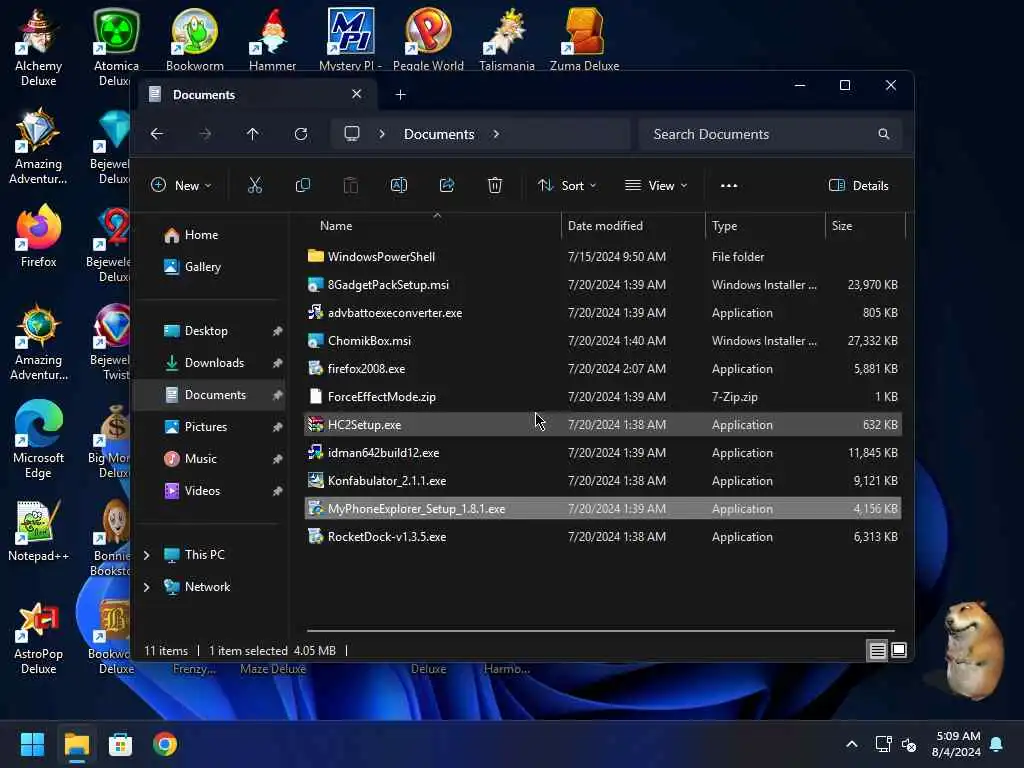Click the horizontal scrollbar in file list
Viewport: 1024px width, 768px height.
tap(601, 631)
